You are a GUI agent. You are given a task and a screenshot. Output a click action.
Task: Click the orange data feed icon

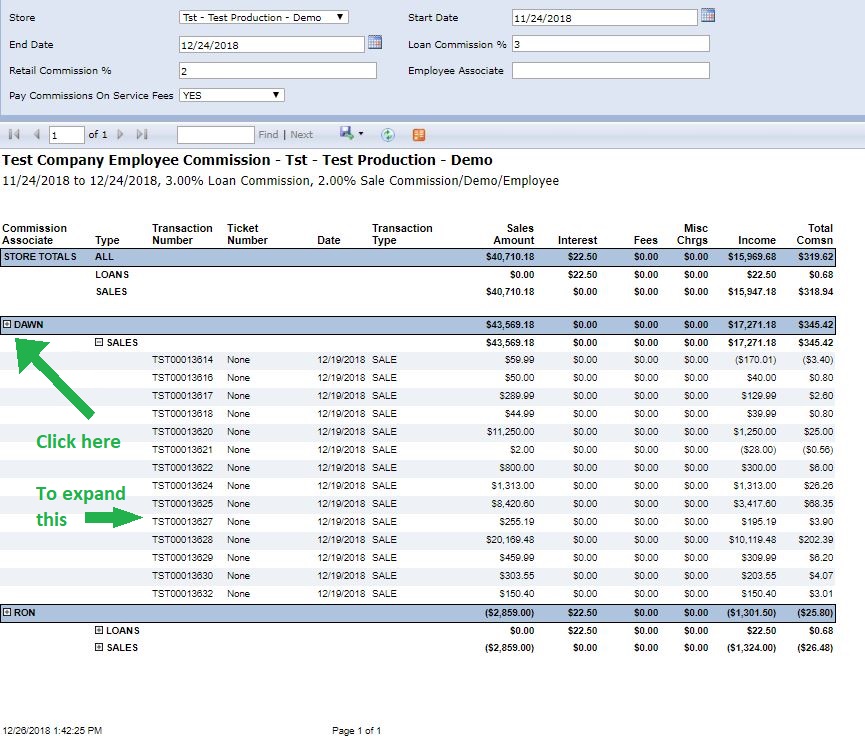pos(419,135)
